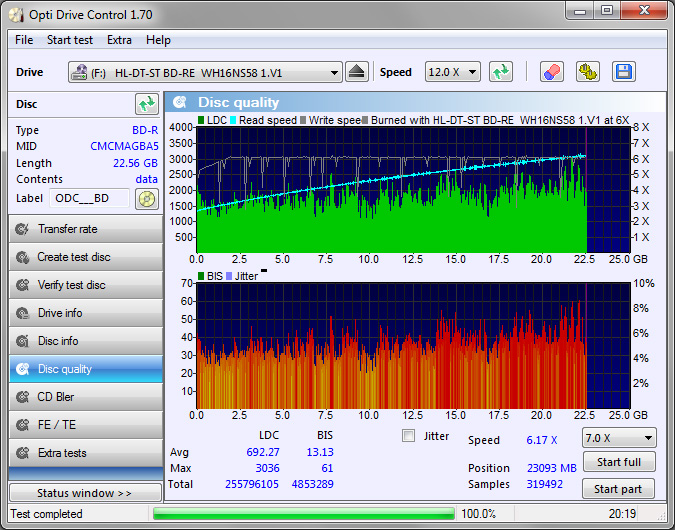Click the Disc quality header icon
Image resolution: width=675 pixels, height=530 pixels.
click(181, 102)
